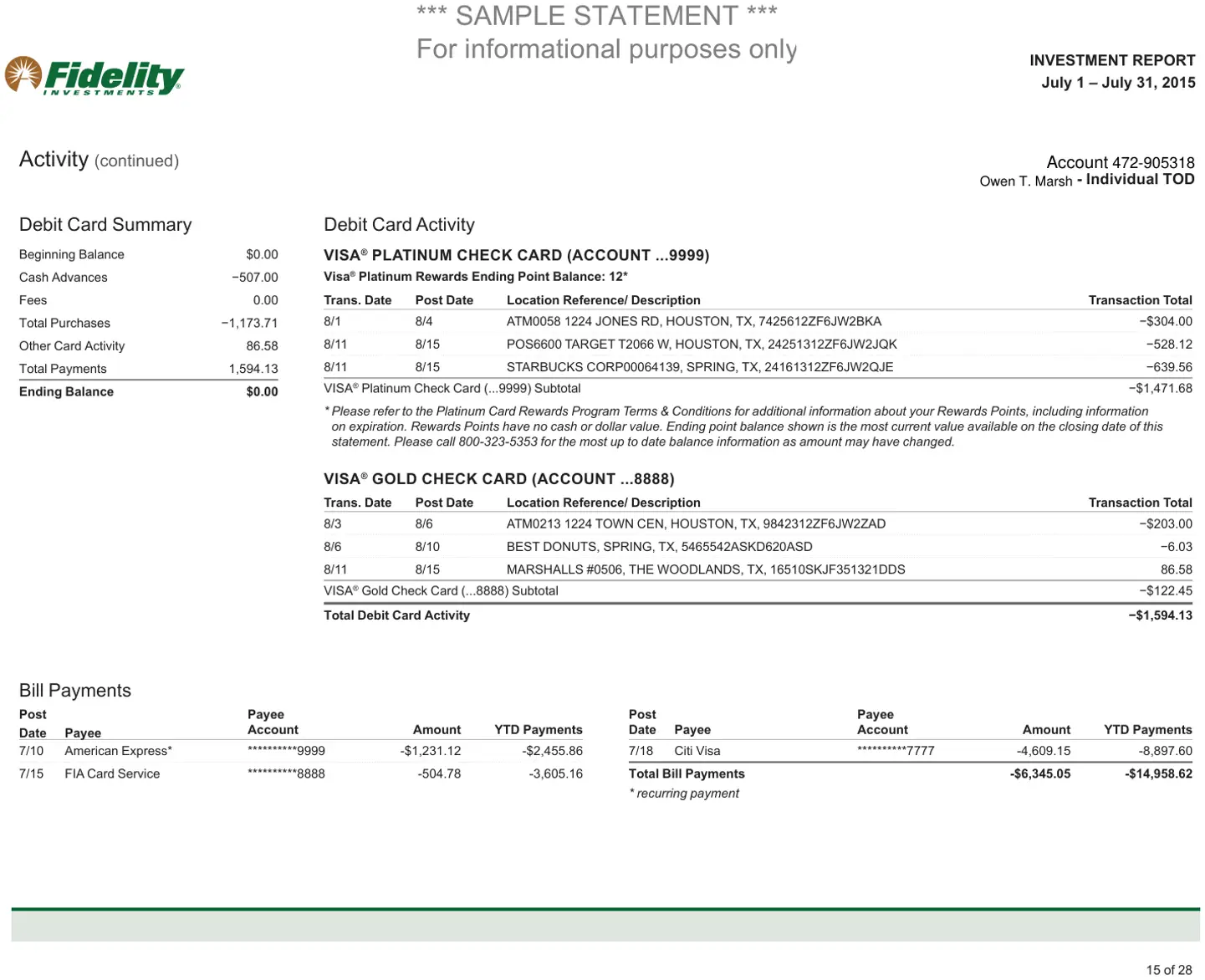Viewport: 1205px width, 980px height.
Task: Select the Other Card Activity value 86.58 in summary
Action: (x=262, y=346)
